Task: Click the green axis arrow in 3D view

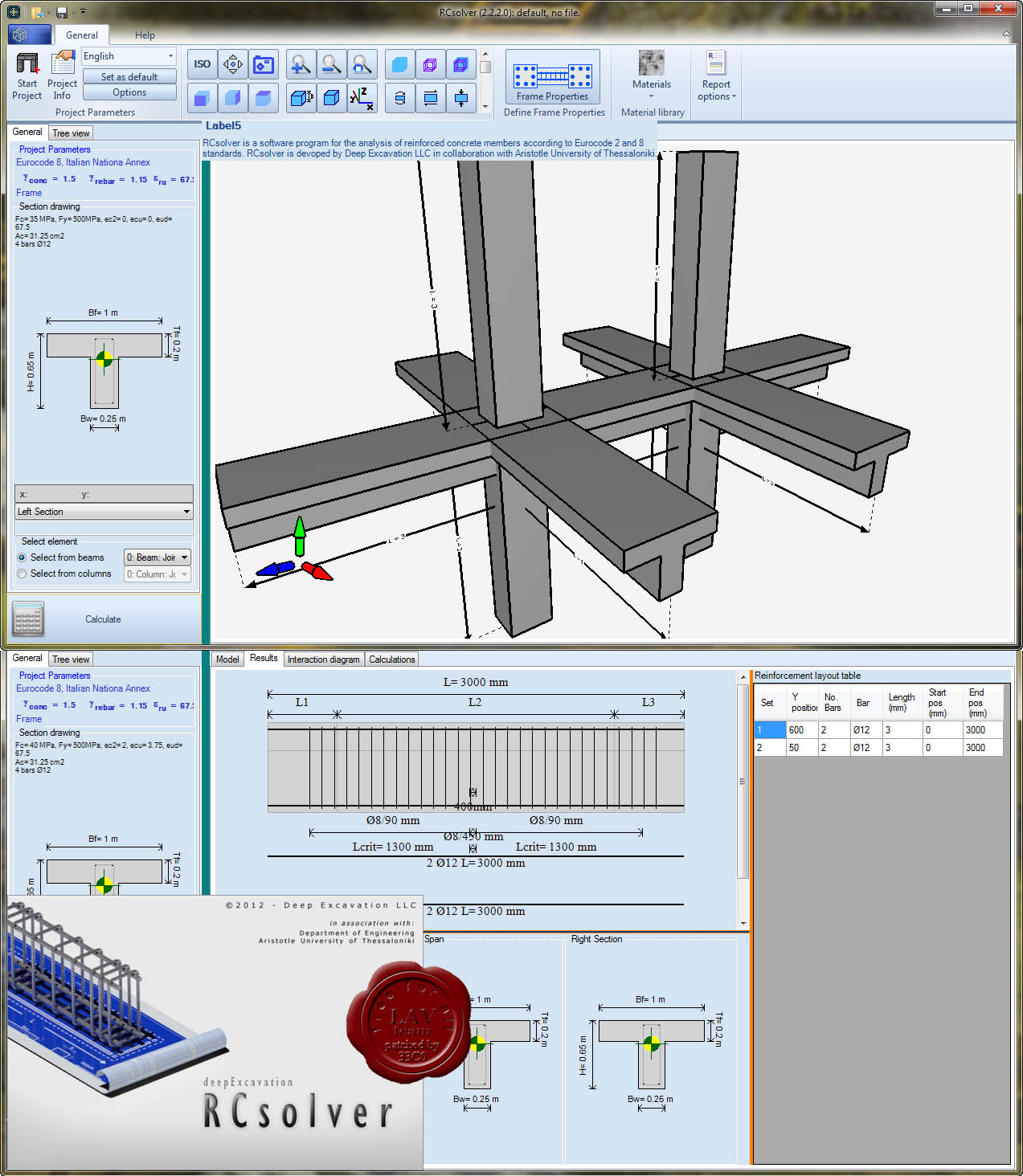Action: [x=300, y=536]
